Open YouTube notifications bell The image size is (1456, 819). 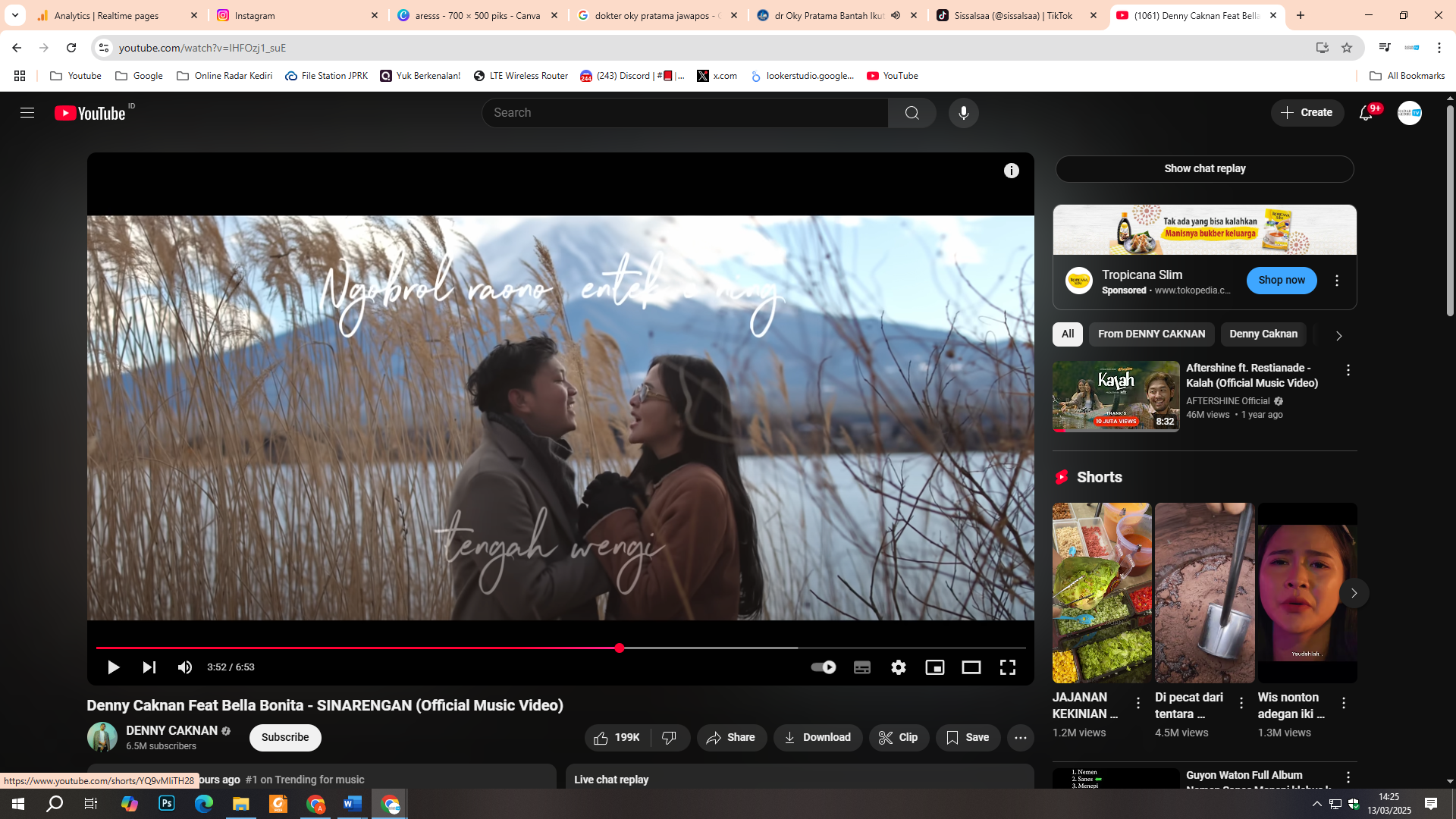coord(1366,113)
